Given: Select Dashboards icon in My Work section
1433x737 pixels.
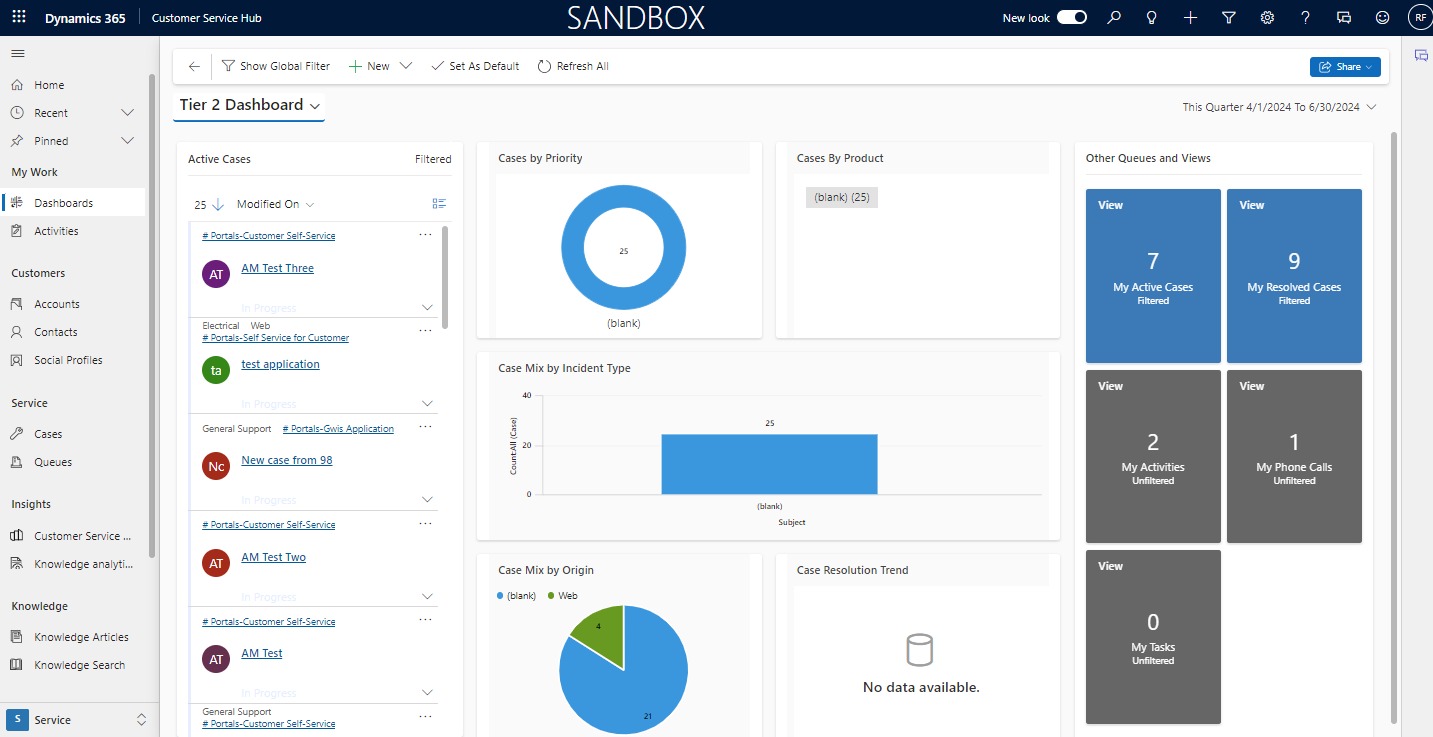Looking at the screenshot, I should pos(17,202).
